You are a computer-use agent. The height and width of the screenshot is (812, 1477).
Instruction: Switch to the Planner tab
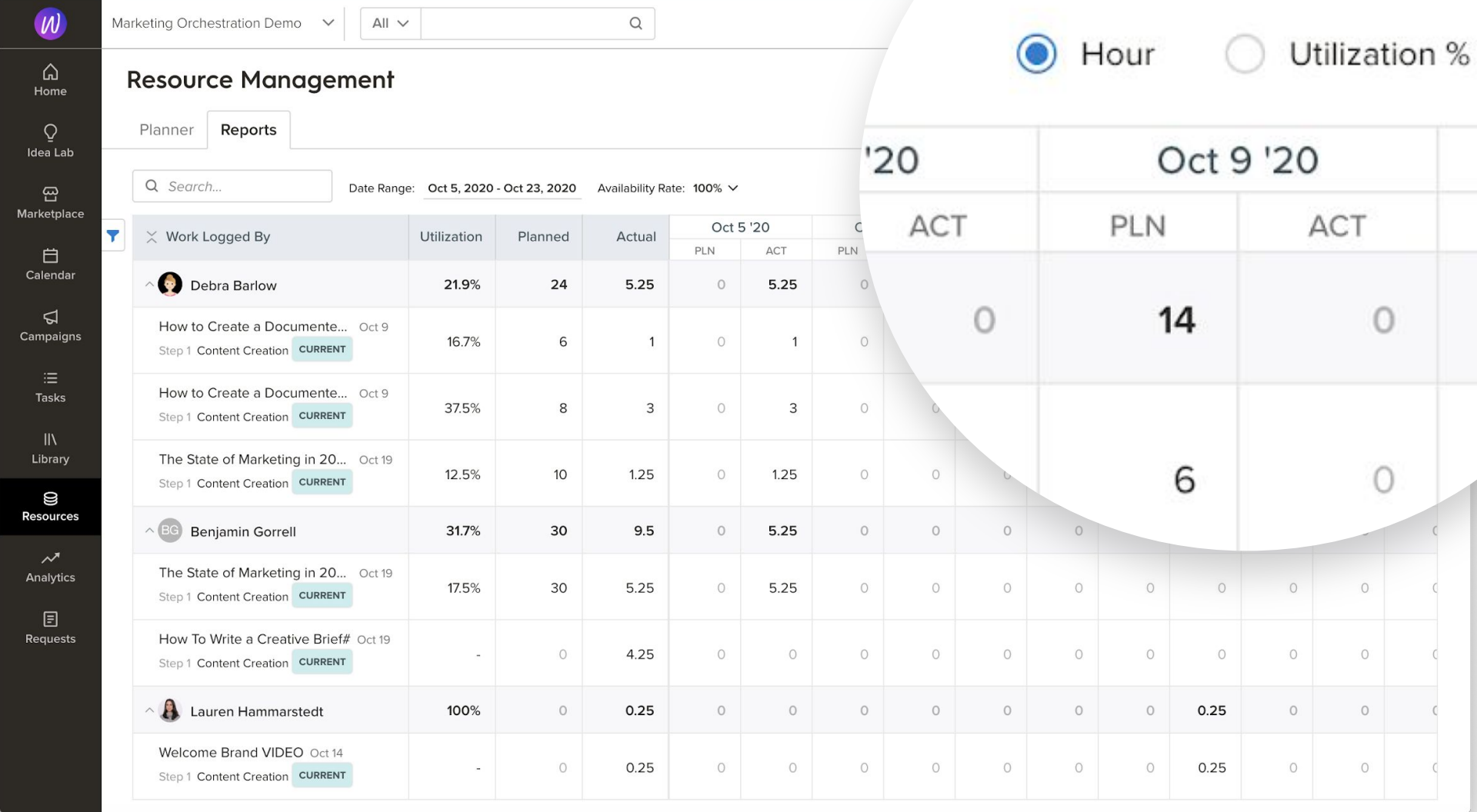[166, 129]
